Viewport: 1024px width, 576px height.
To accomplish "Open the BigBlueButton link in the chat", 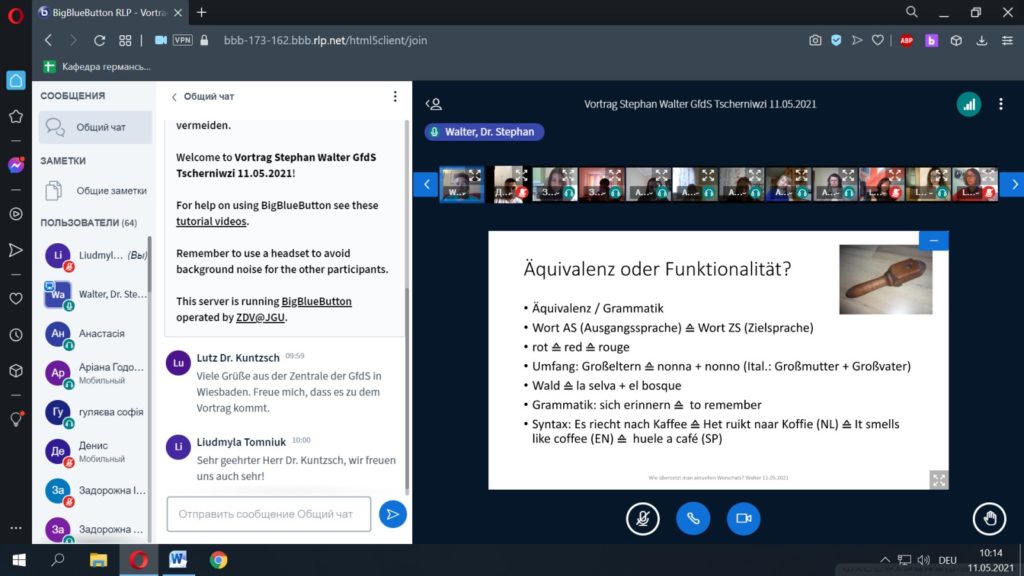I will click(x=316, y=301).
